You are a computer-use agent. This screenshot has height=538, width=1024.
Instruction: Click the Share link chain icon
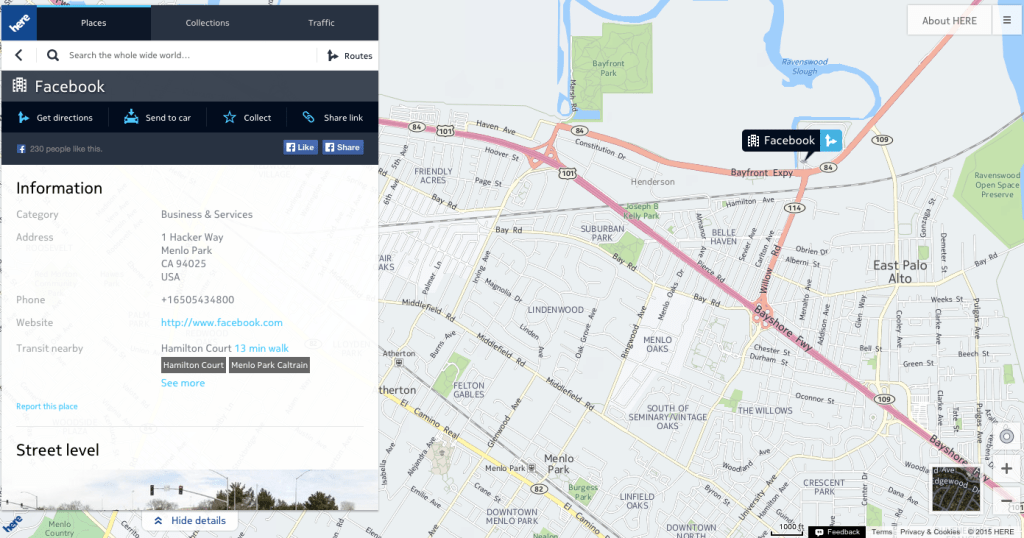click(x=308, y=117)
